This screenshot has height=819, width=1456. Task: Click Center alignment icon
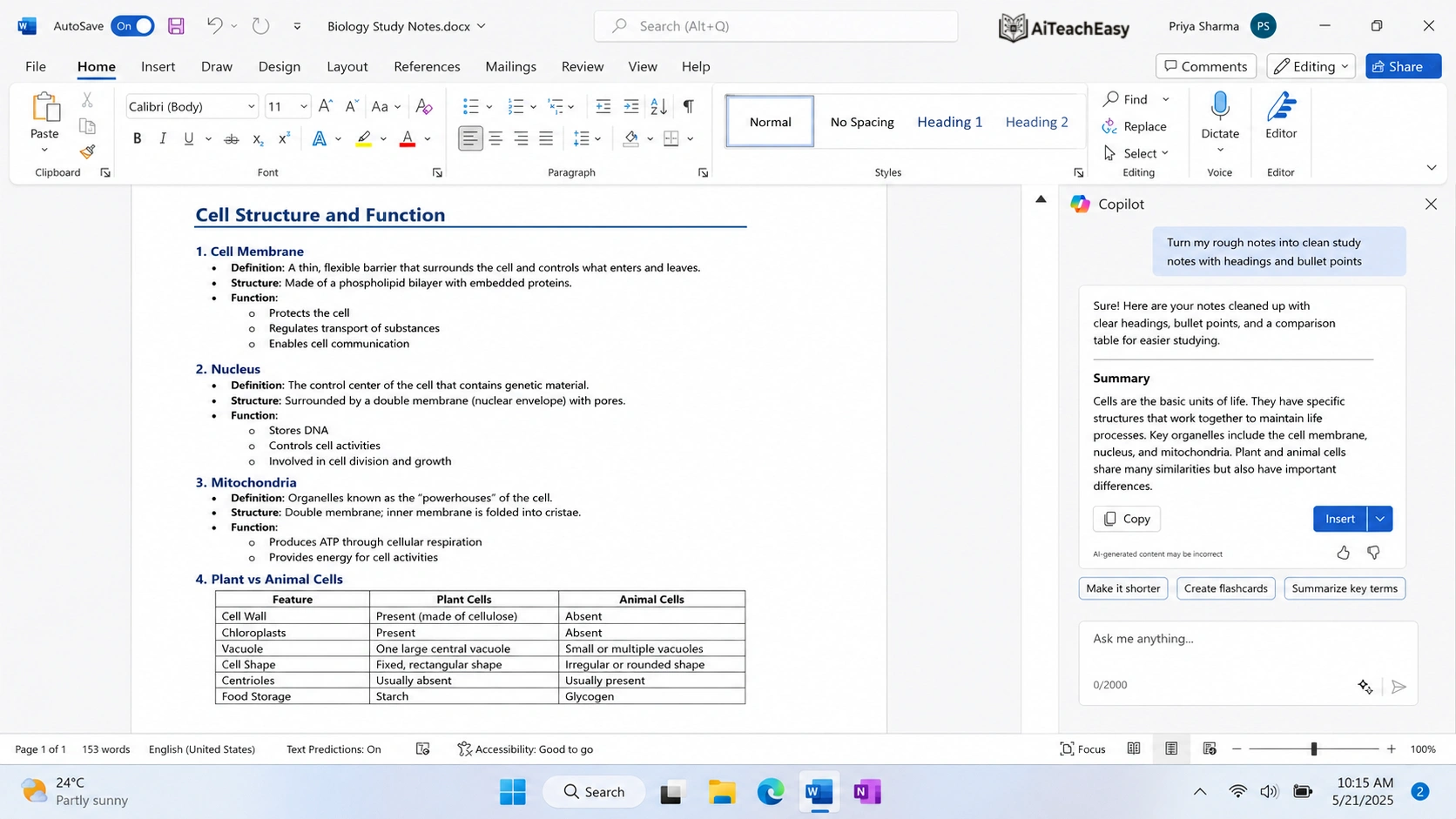(495, 138)
